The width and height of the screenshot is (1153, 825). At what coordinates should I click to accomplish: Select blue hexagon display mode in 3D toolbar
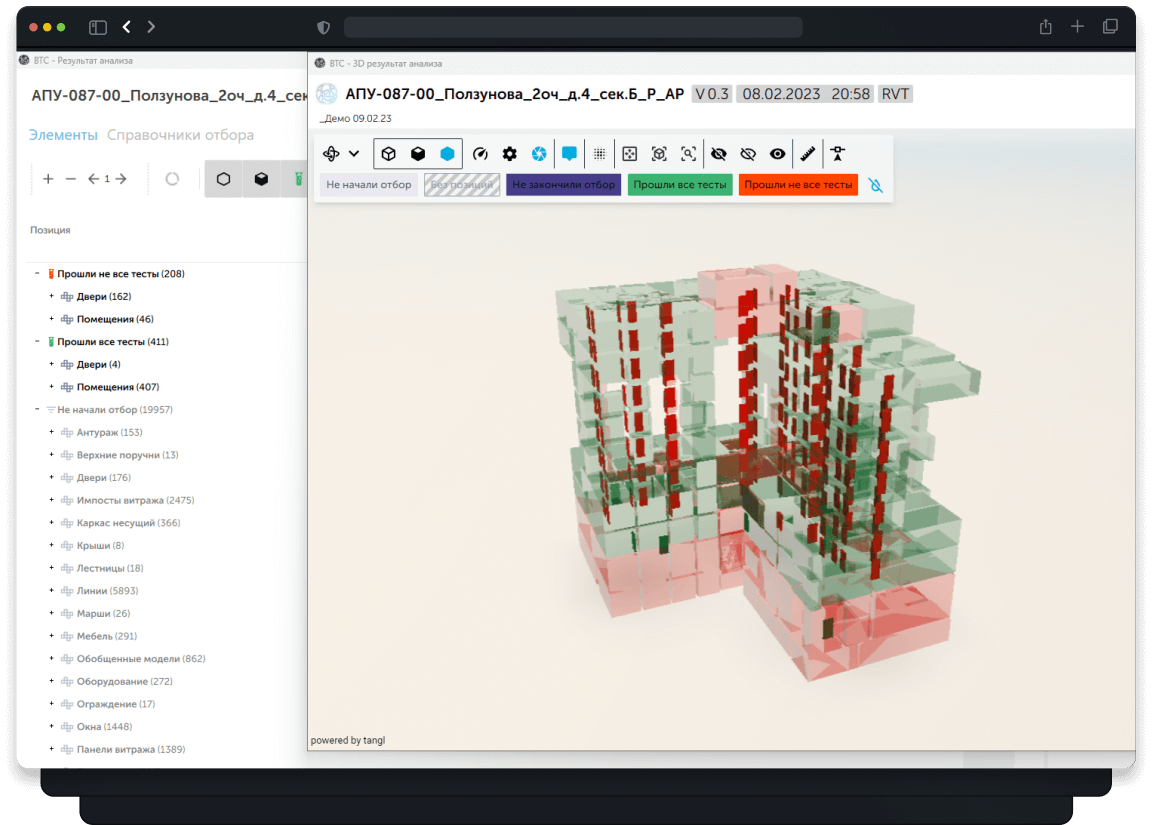pyautogui.click(x=447, y=154)
